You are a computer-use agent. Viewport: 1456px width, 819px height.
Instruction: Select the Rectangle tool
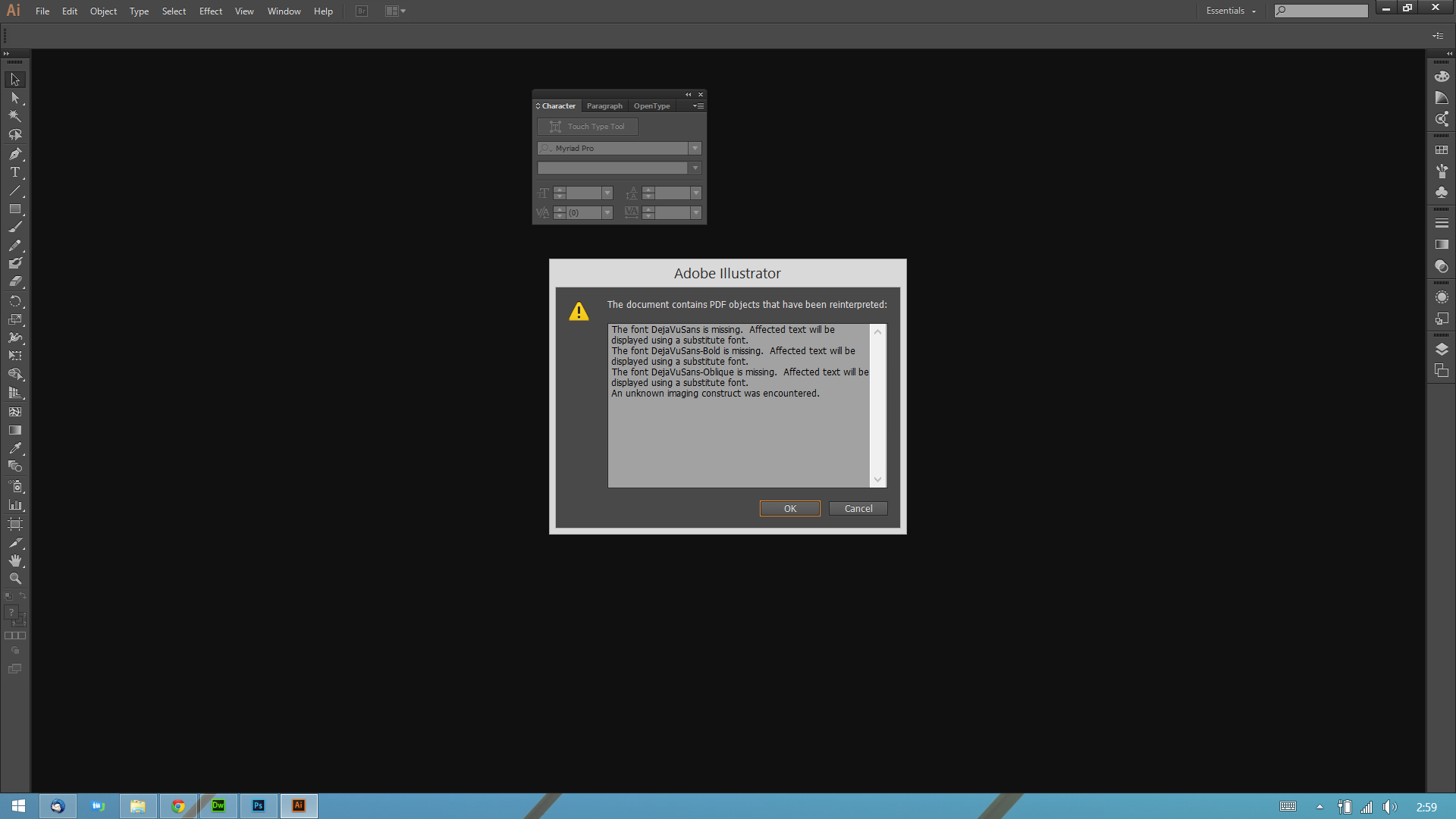15,209
